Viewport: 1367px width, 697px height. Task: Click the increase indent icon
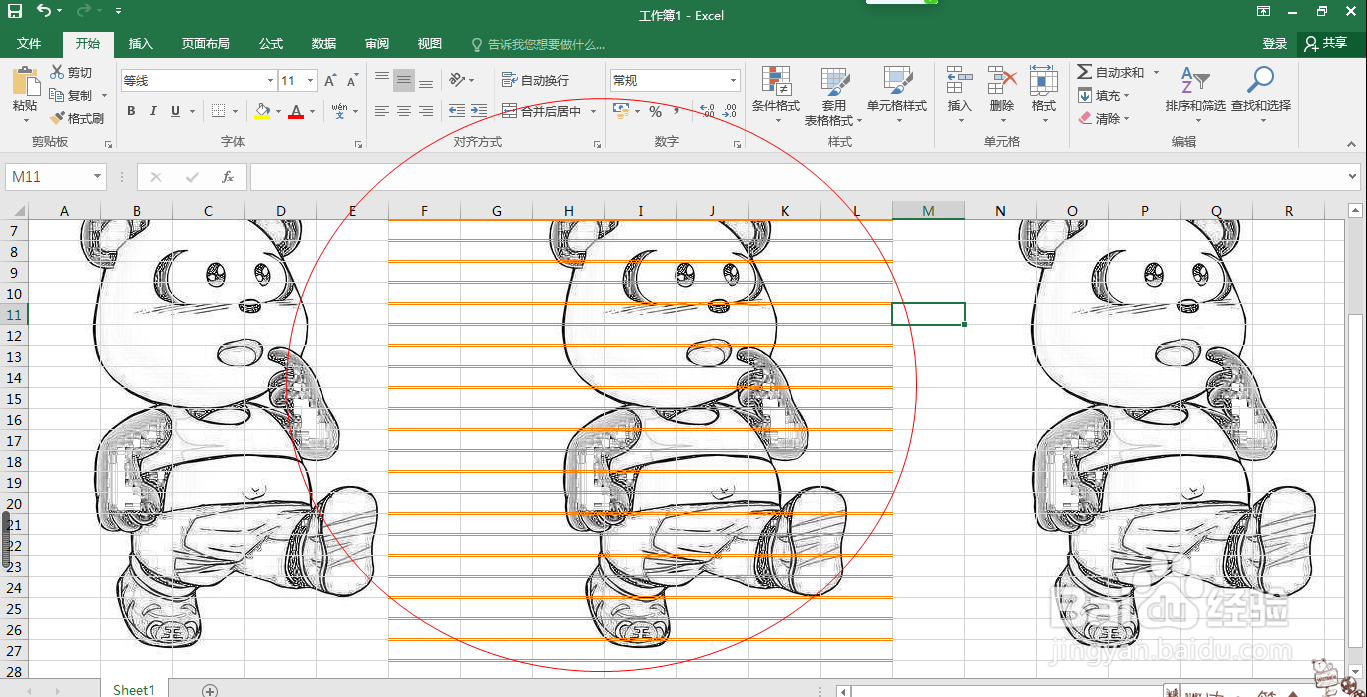pos(479,111)
